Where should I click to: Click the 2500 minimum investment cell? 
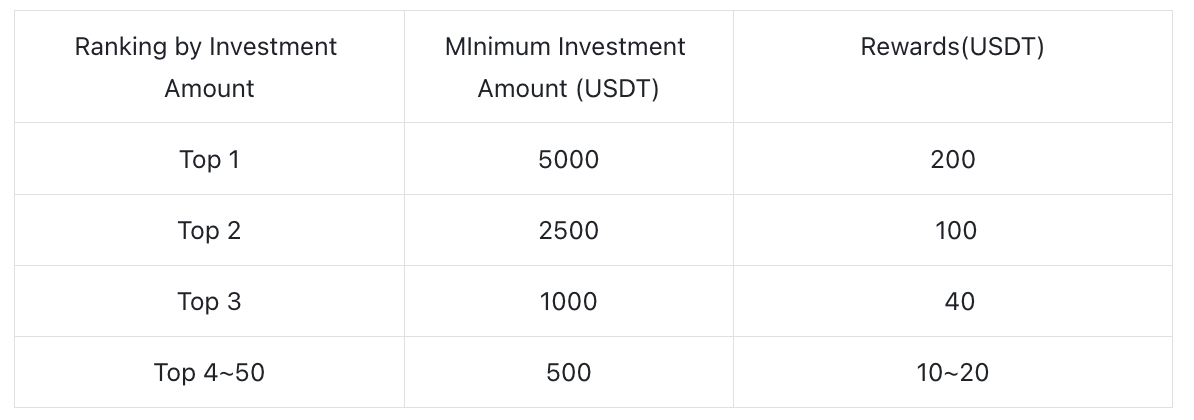568,231
